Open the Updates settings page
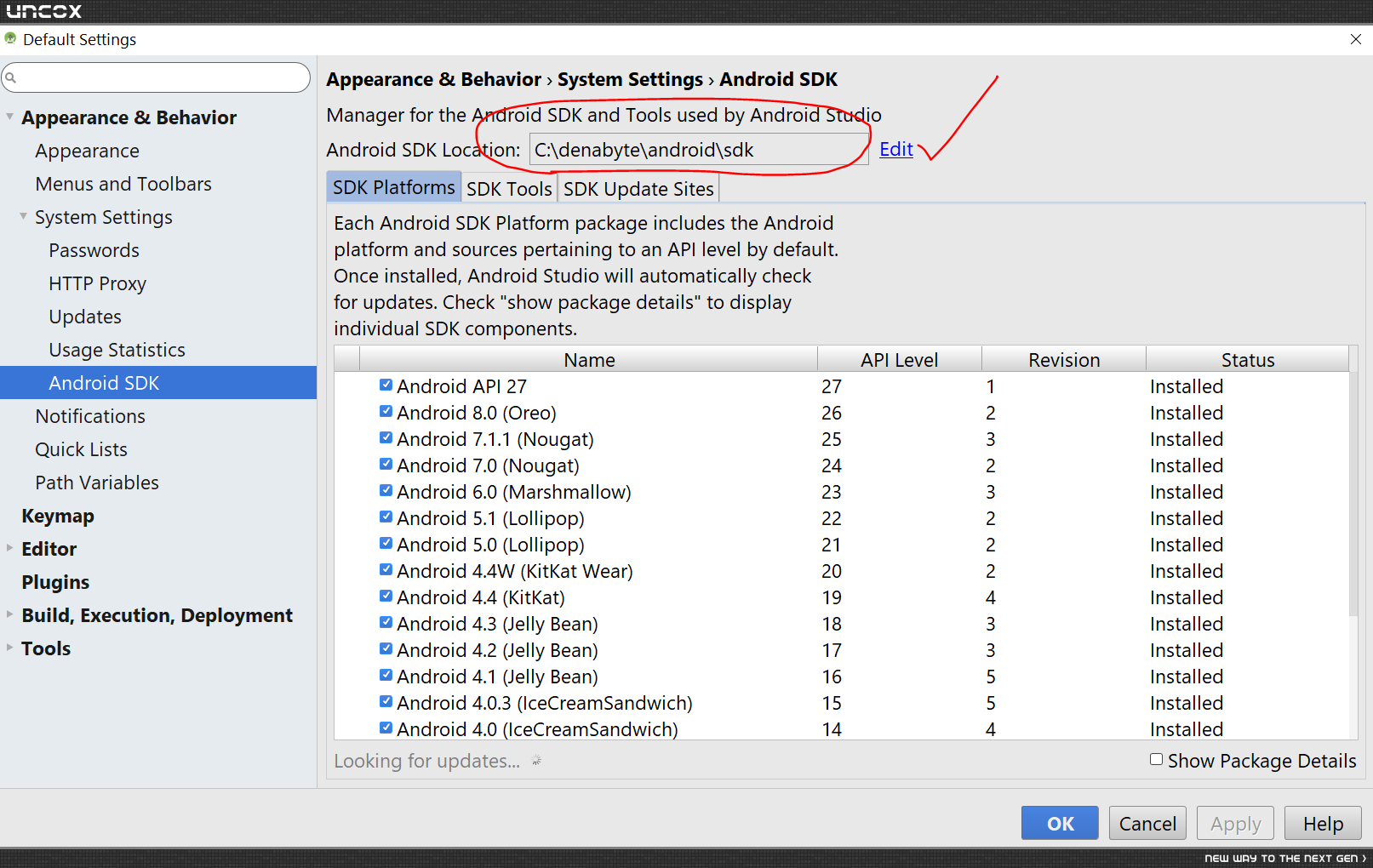 point(85,317)
